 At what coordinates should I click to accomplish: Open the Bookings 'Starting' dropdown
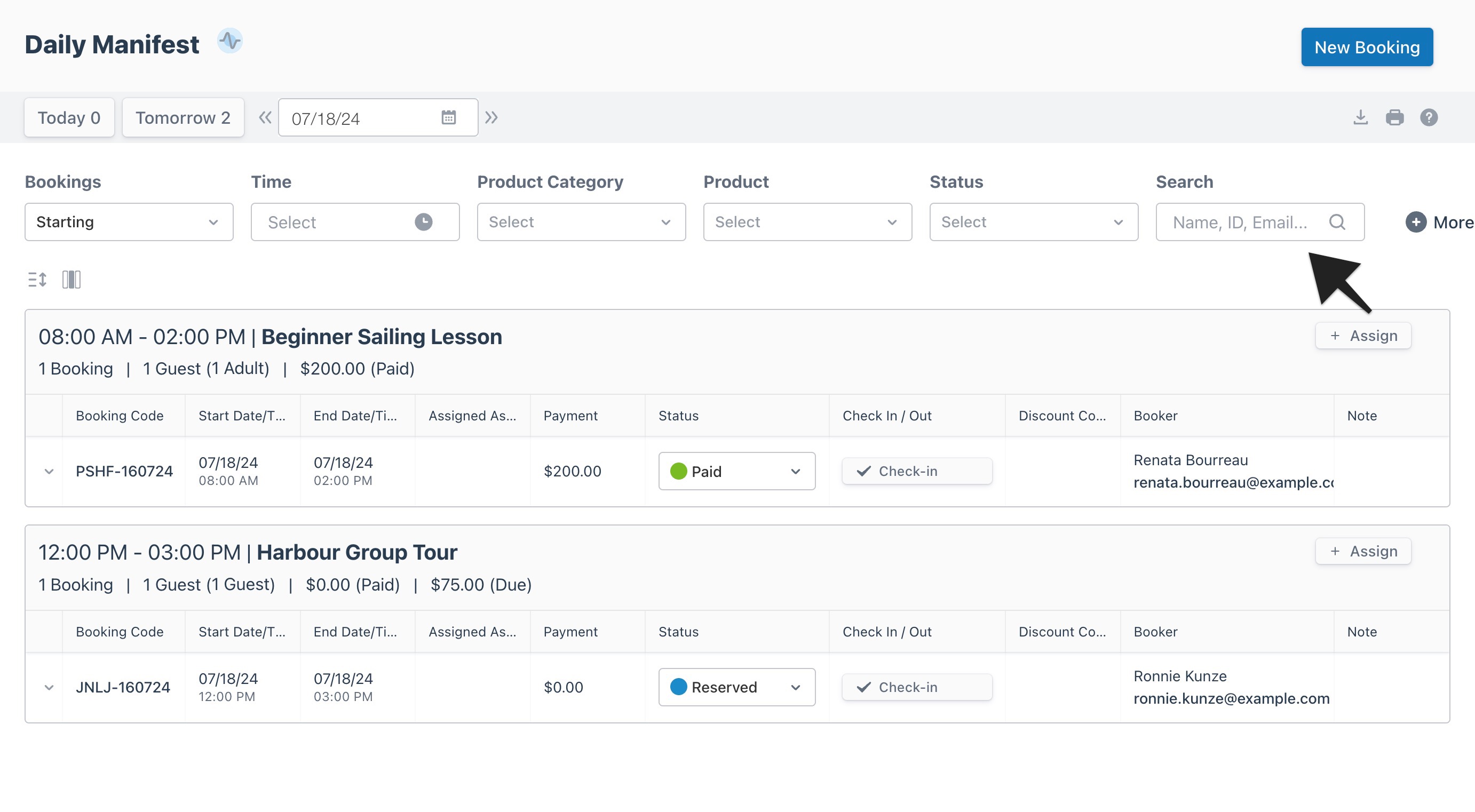[x=129, y=222]
